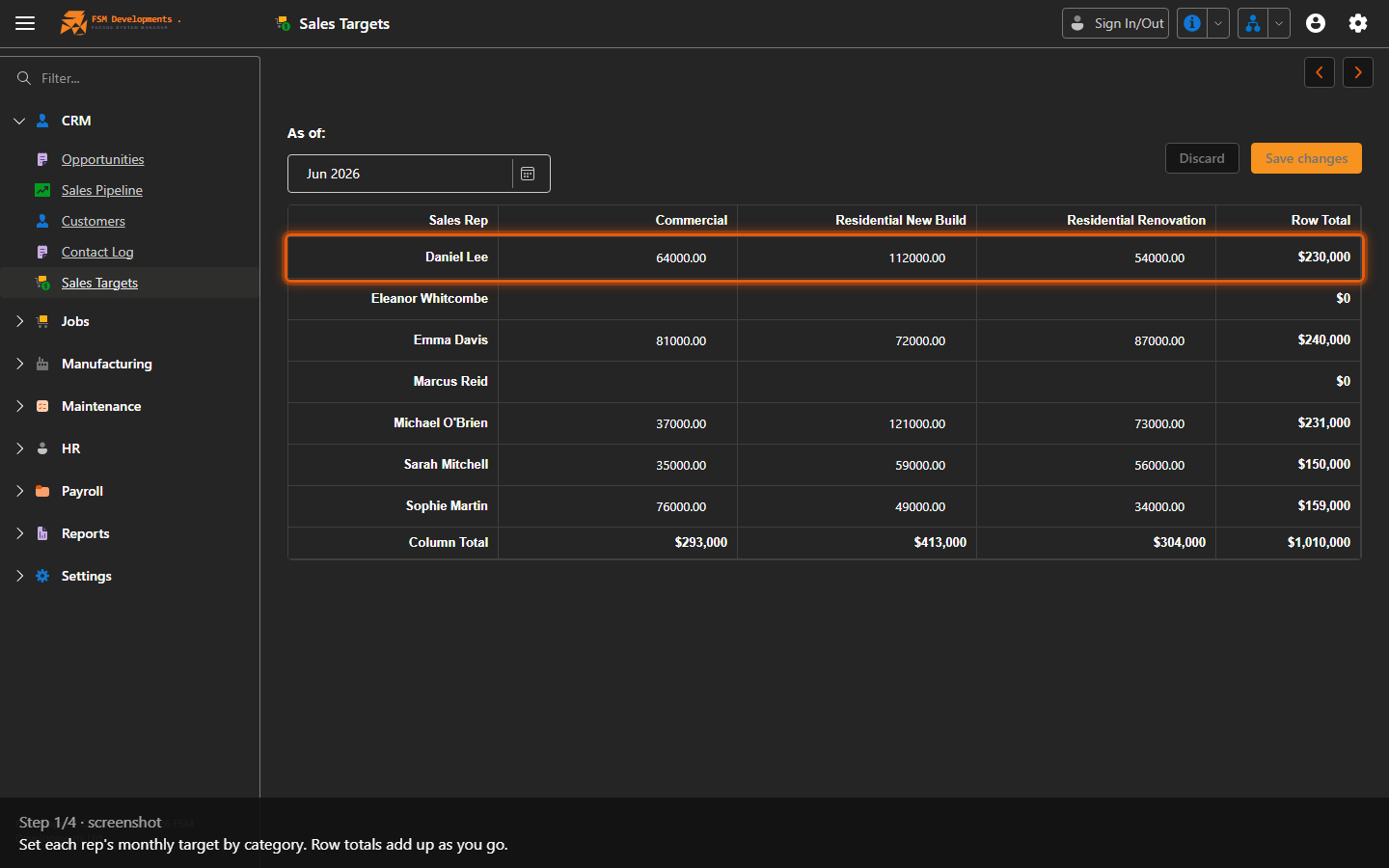The height and width of the screenshot is (868, 1389).
Task: Expand the Payroll section chevron
Action: (x=19, y=491)
